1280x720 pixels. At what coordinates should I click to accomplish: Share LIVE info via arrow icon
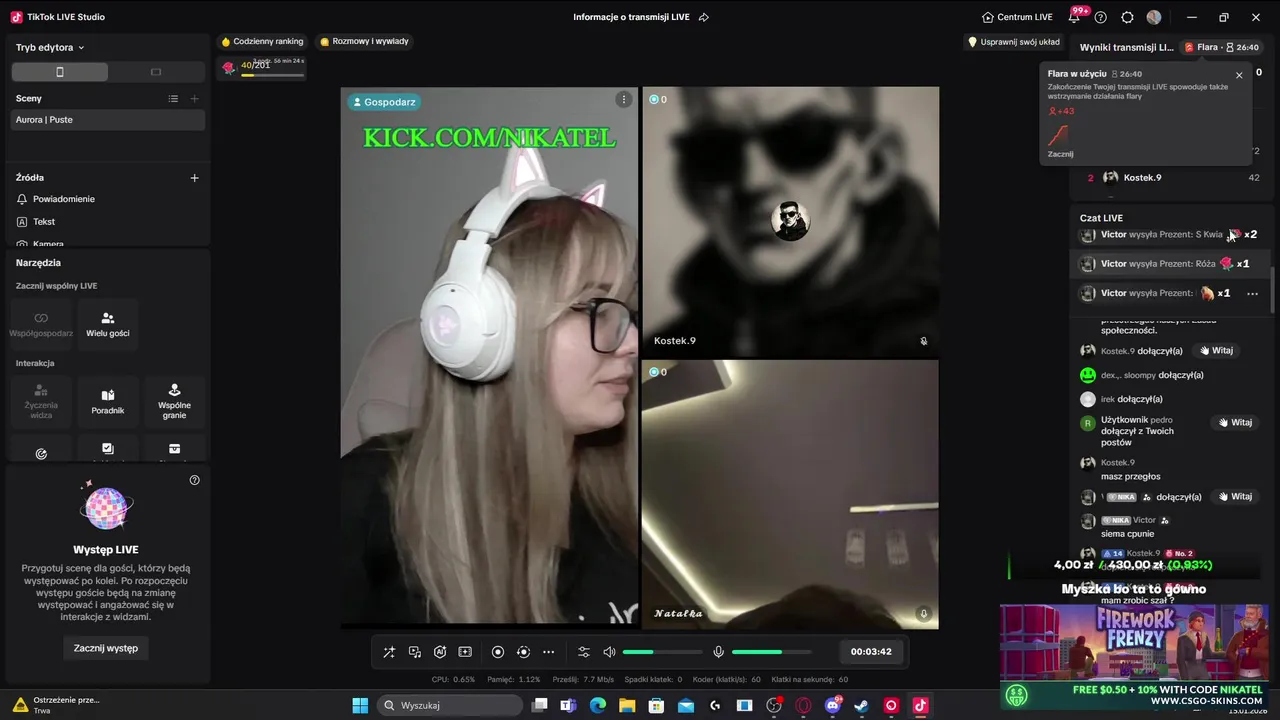(704, 17)
